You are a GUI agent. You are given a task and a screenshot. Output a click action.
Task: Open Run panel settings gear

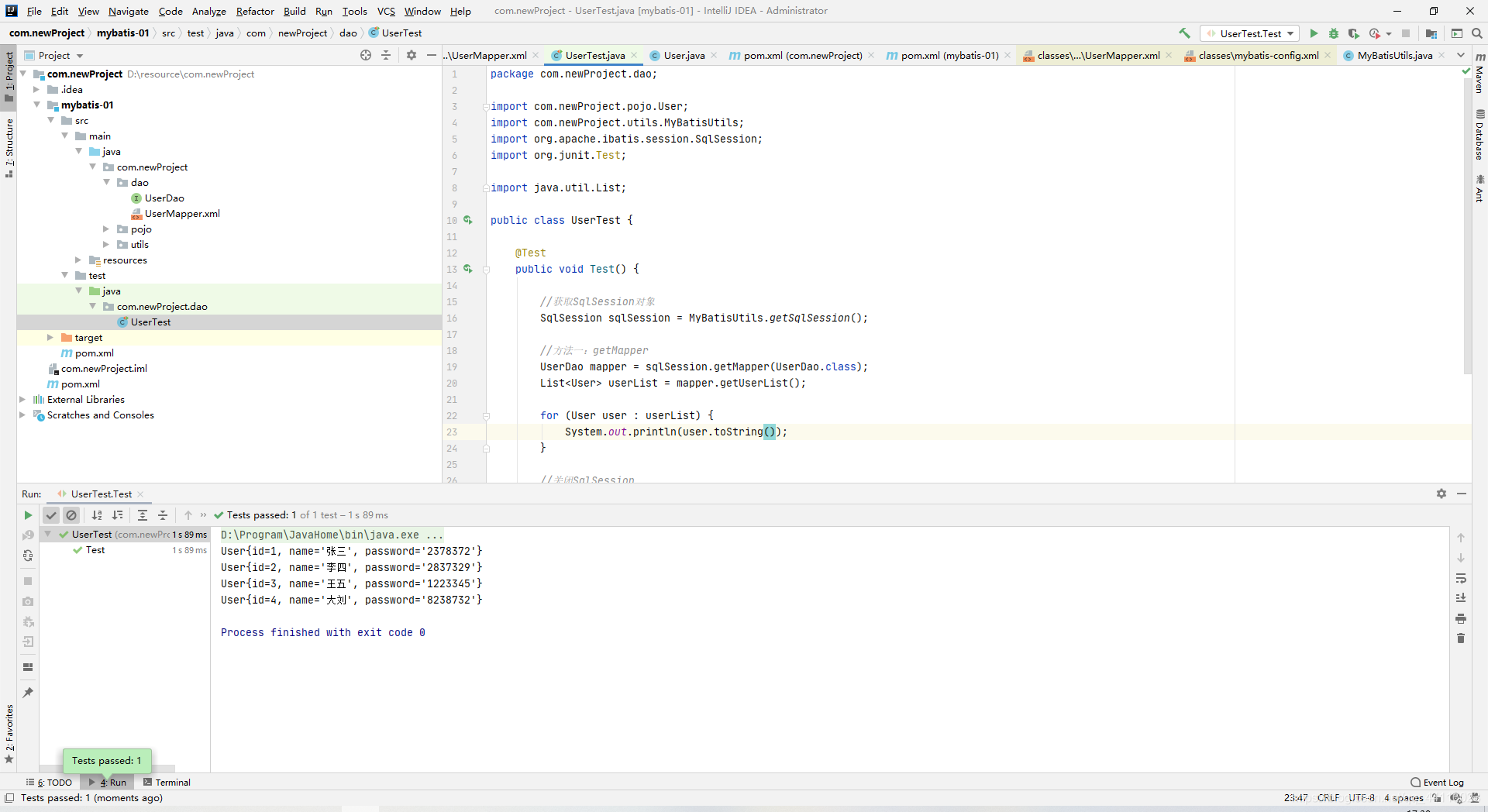pos(1441,494)
